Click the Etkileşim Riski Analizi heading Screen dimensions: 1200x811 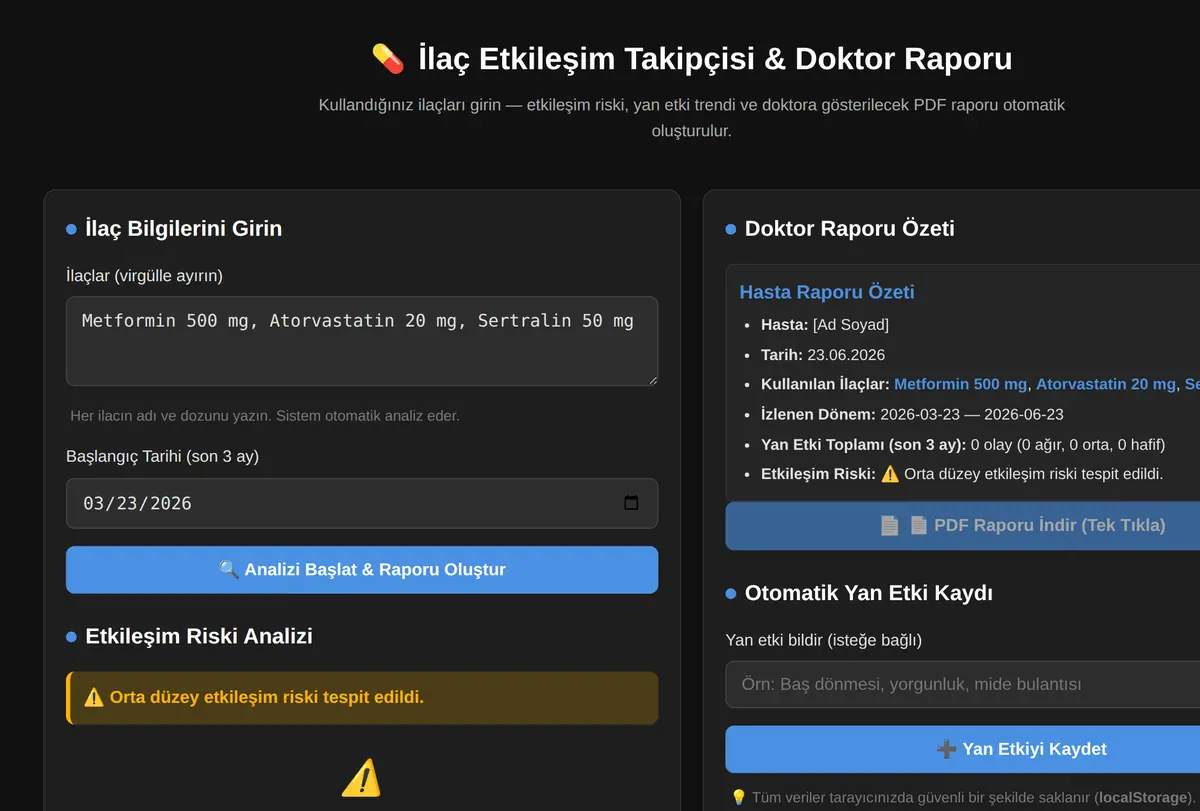199,636
